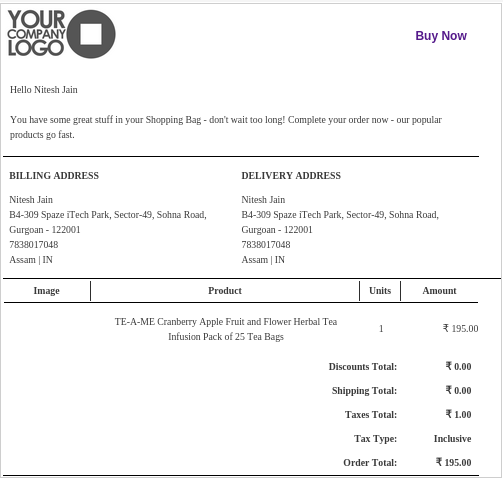Select the Discounts Total label
Screen dimensions: 503x478
point(363,367)
